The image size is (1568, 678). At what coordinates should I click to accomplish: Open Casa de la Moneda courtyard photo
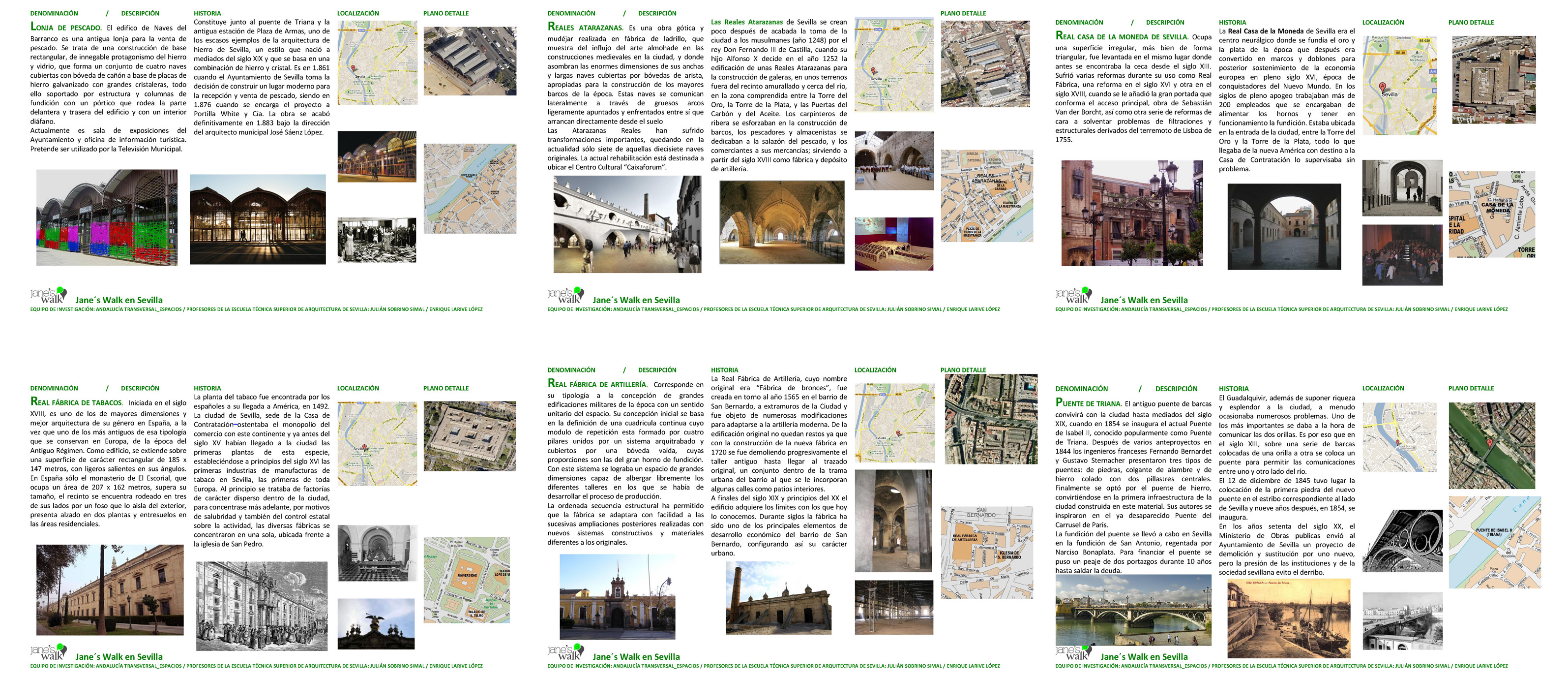[x=1284, y=227]
